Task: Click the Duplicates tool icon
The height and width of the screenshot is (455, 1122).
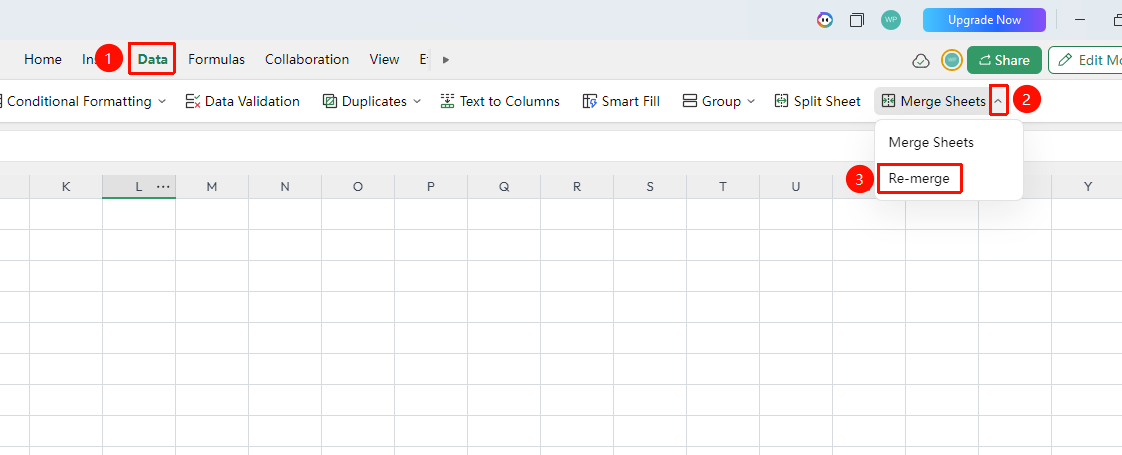Action: (330, 102)
